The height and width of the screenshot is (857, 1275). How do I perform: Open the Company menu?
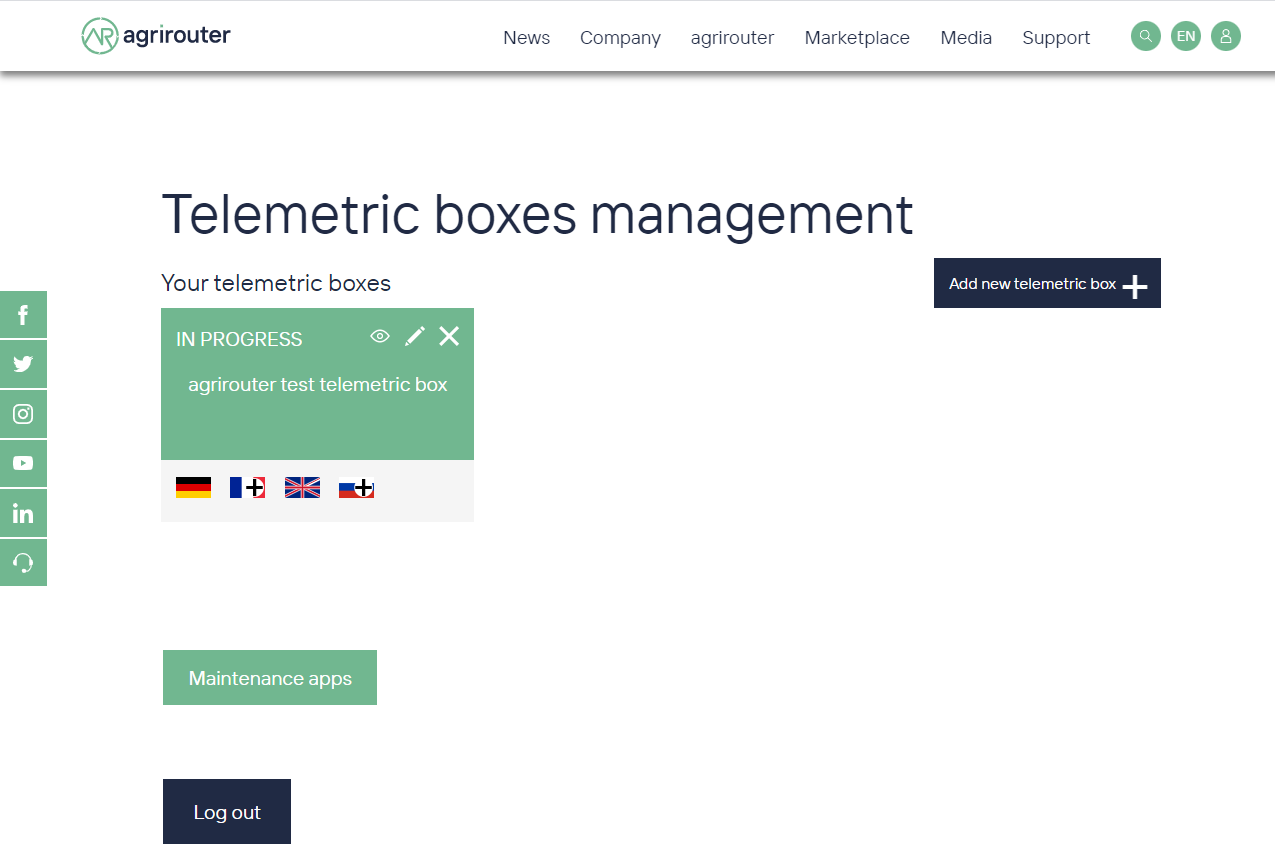point(620,38)
